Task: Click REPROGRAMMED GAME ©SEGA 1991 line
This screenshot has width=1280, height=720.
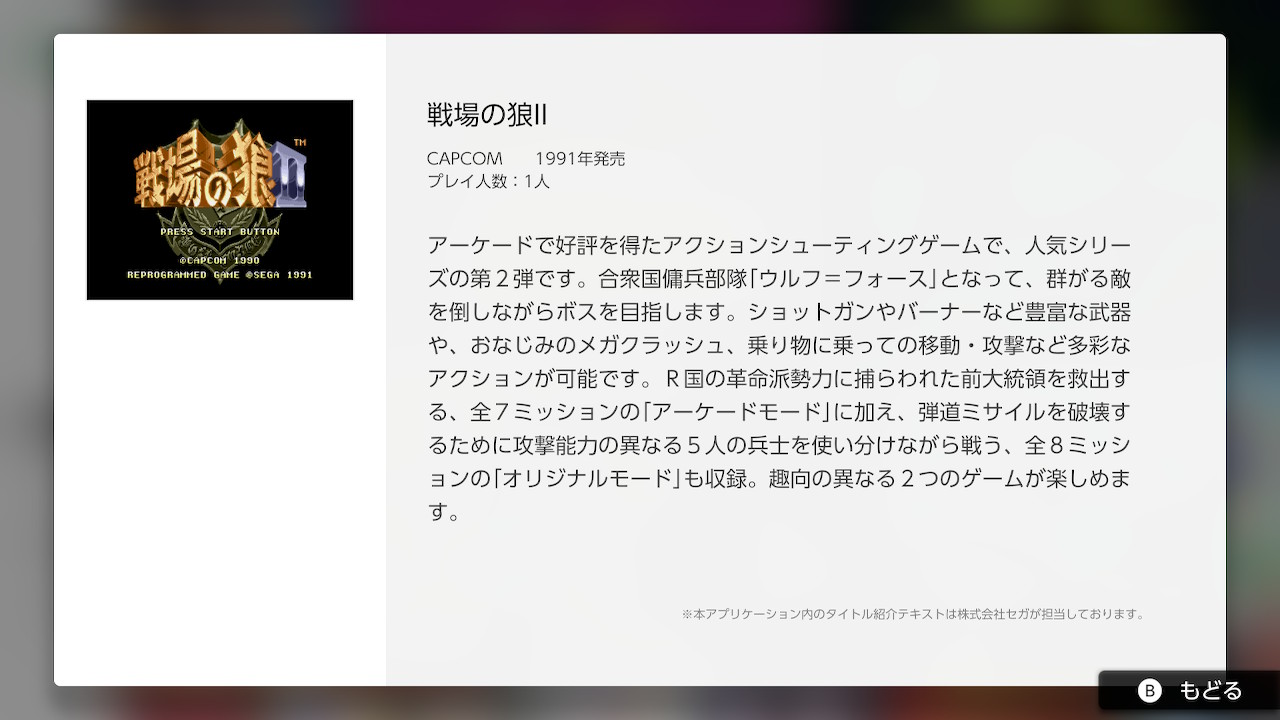Action: point(220,274)
